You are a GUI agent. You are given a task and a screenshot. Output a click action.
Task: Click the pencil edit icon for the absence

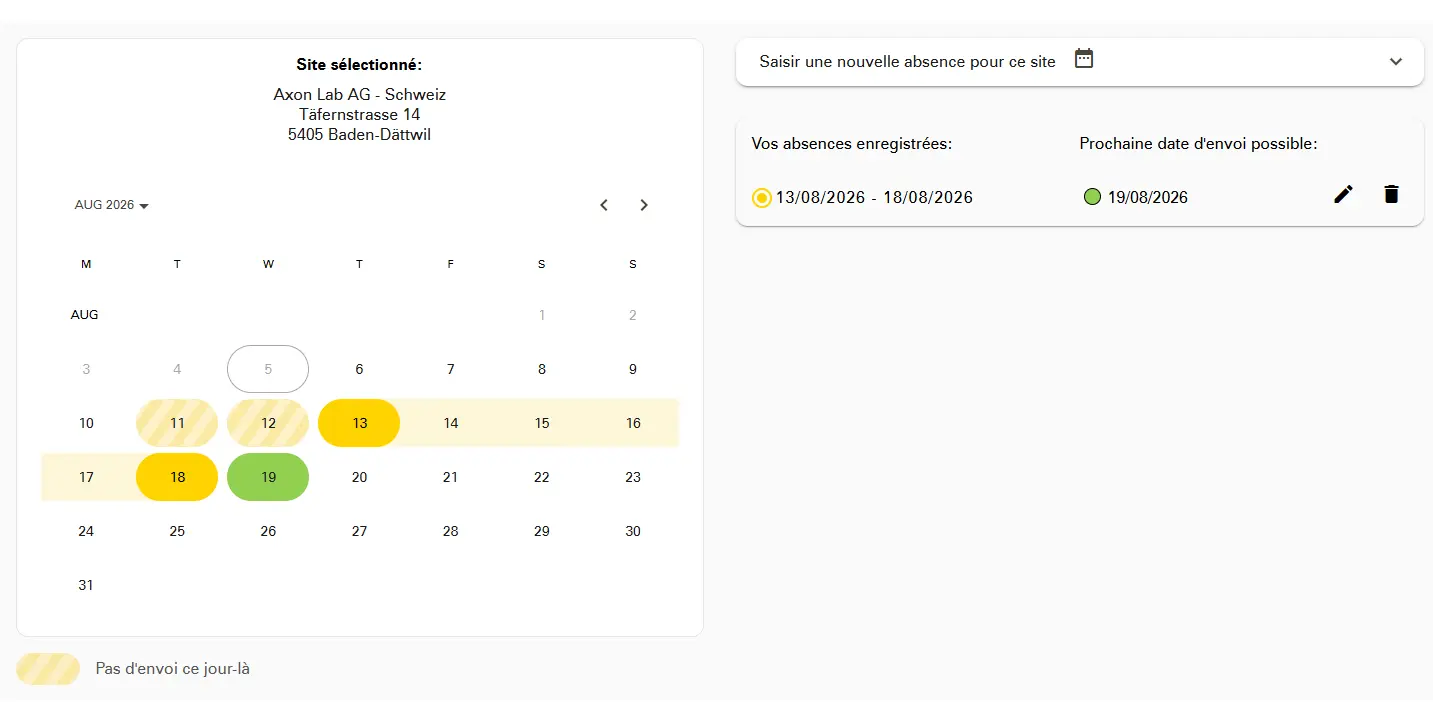(1344, 195)
